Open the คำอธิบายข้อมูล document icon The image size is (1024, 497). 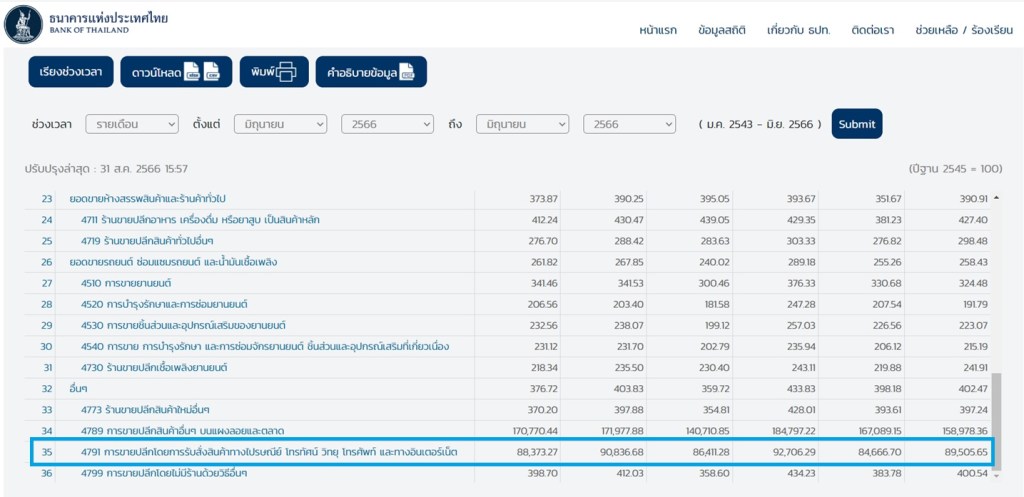pos(407,72)
